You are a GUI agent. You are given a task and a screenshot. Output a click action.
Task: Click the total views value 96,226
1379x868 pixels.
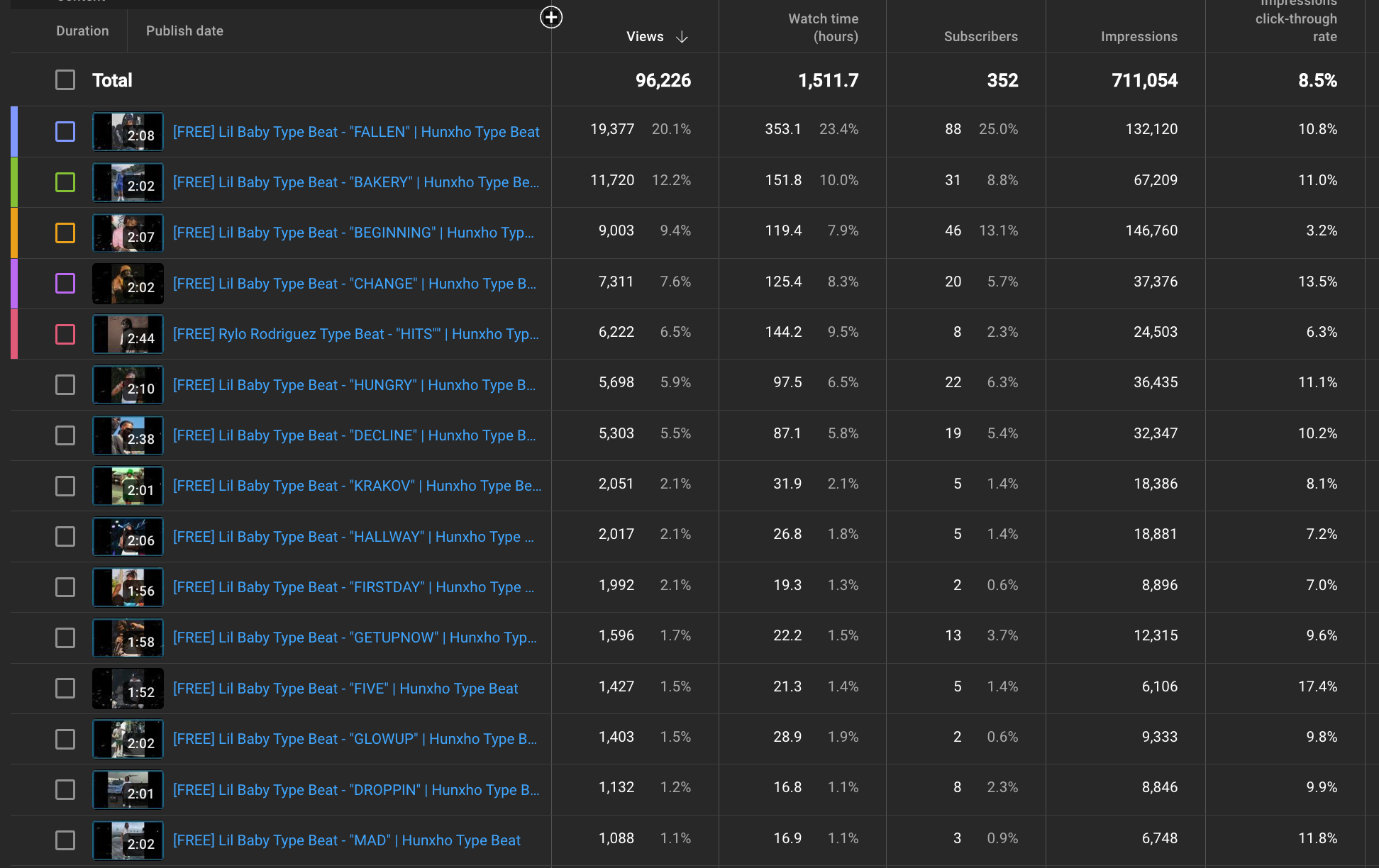point(663,80)
